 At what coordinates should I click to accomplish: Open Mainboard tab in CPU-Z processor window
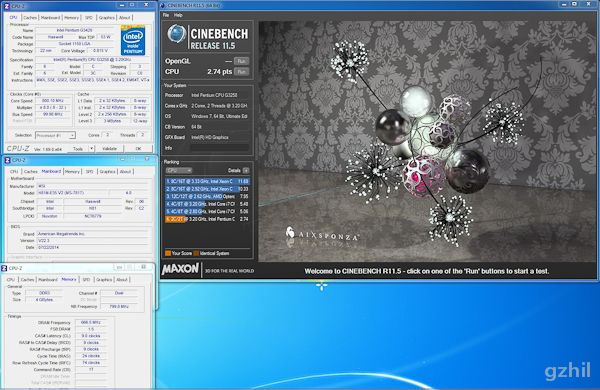pyautogui.click(x=50, y=18)
